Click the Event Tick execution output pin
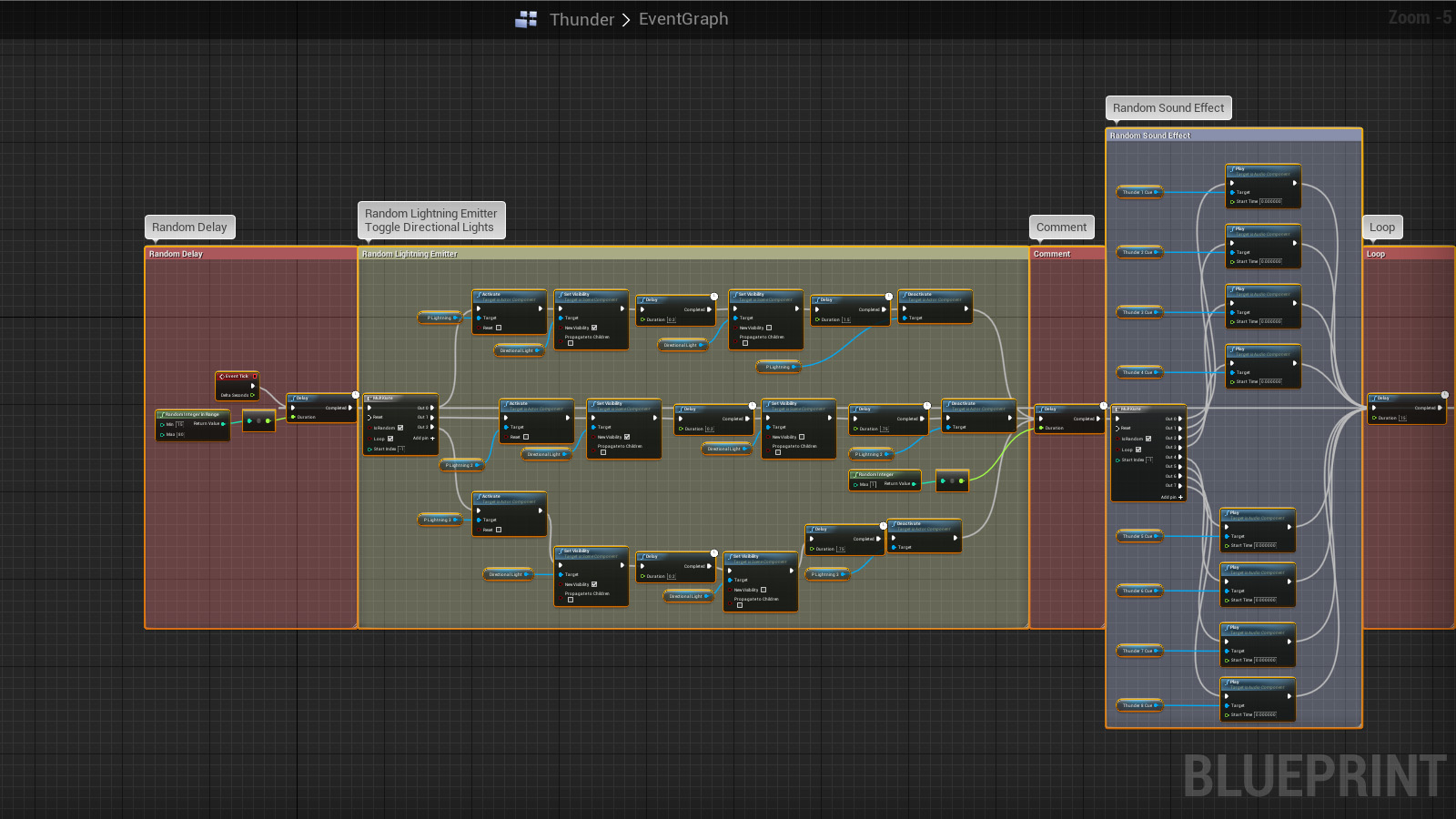Image resolution: width=1456 pixels, height=819 pixels. pyautogui.click(x=253, y=386)
